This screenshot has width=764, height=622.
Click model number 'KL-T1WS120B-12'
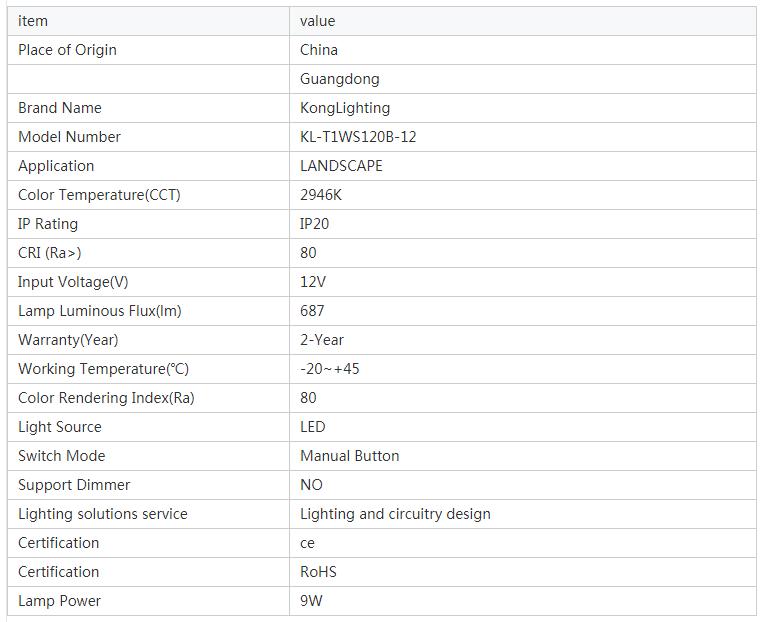[x=358, y=137]
